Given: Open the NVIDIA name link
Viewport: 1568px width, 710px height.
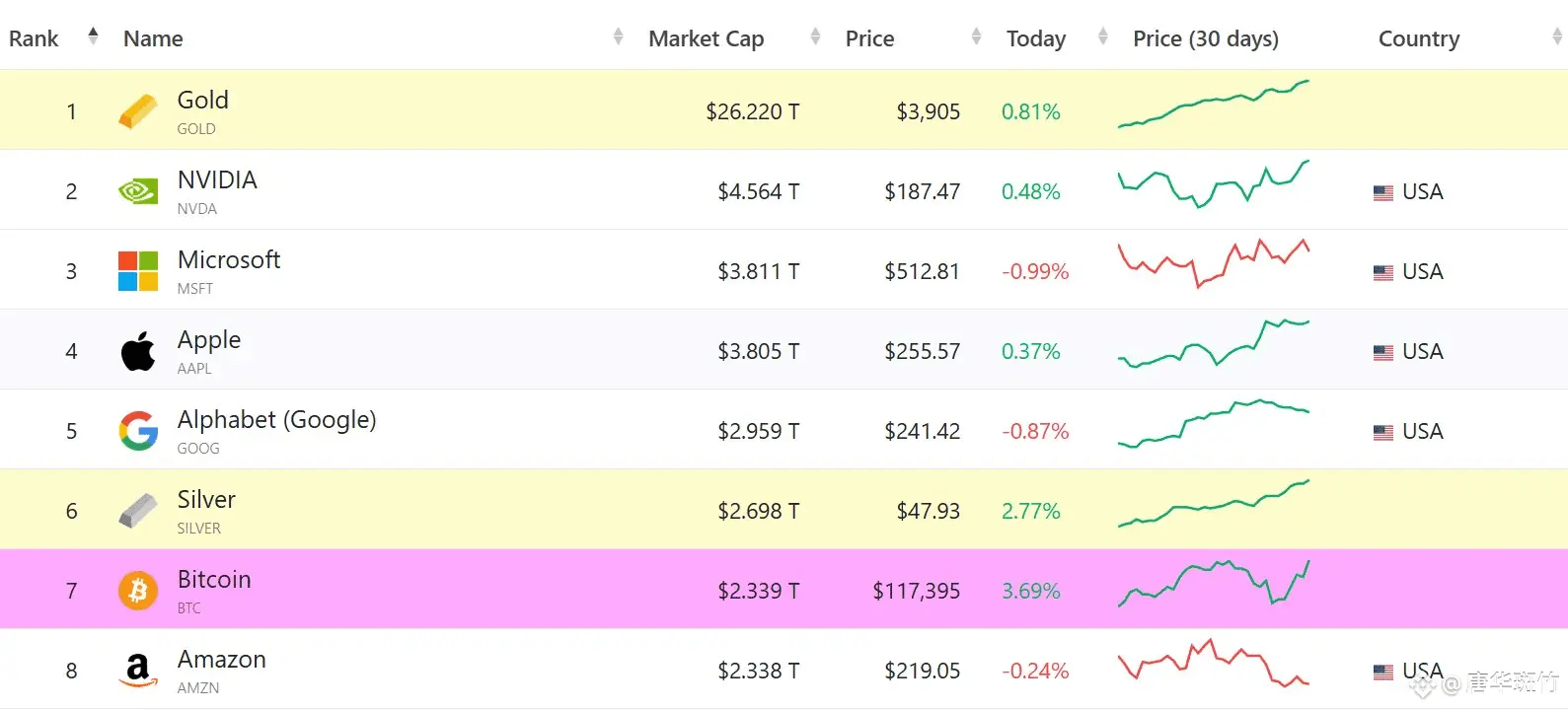Looking at the screenshot, I should pos(217,180).
